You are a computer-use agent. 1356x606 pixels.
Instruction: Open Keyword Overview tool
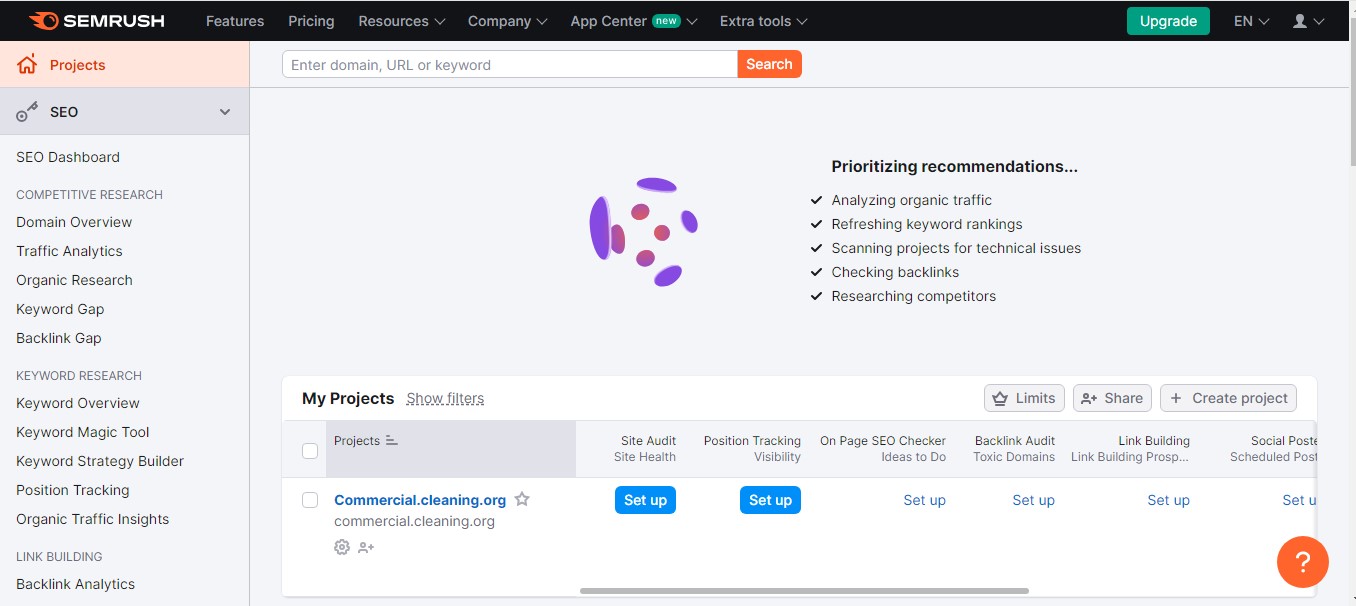(78, 403)
